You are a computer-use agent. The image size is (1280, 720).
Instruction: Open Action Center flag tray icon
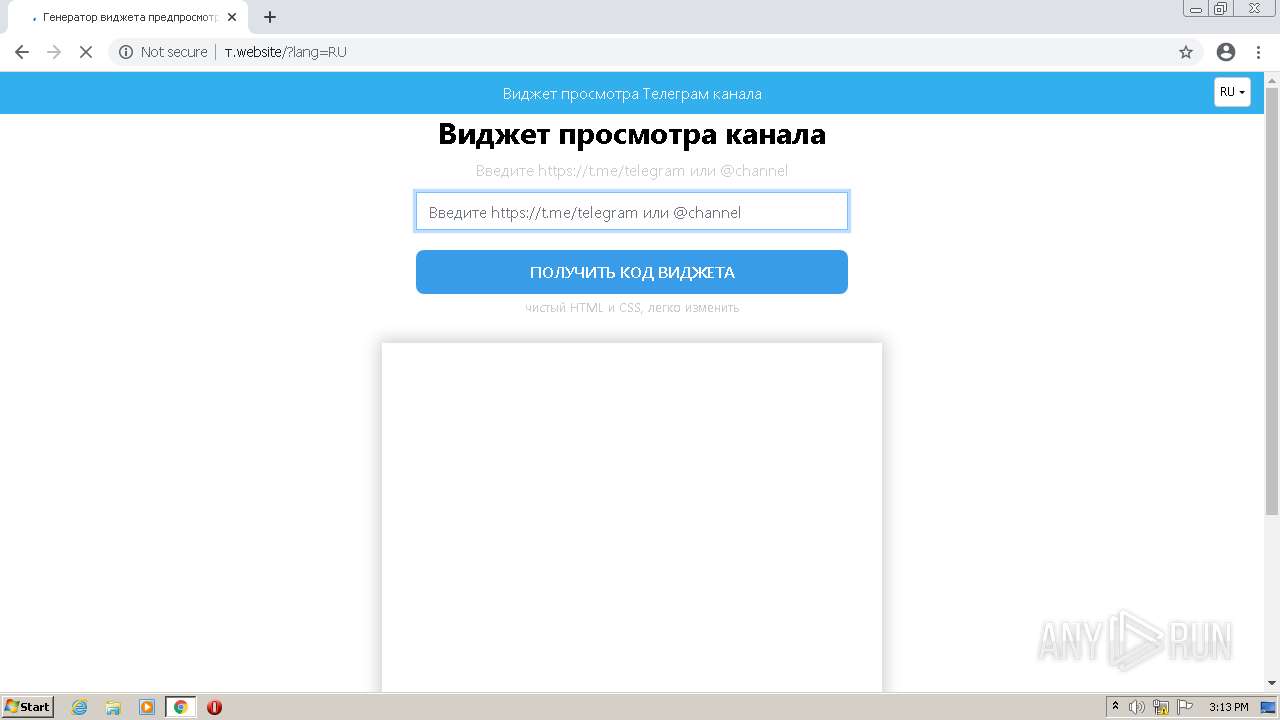[x=1185, y=707]
